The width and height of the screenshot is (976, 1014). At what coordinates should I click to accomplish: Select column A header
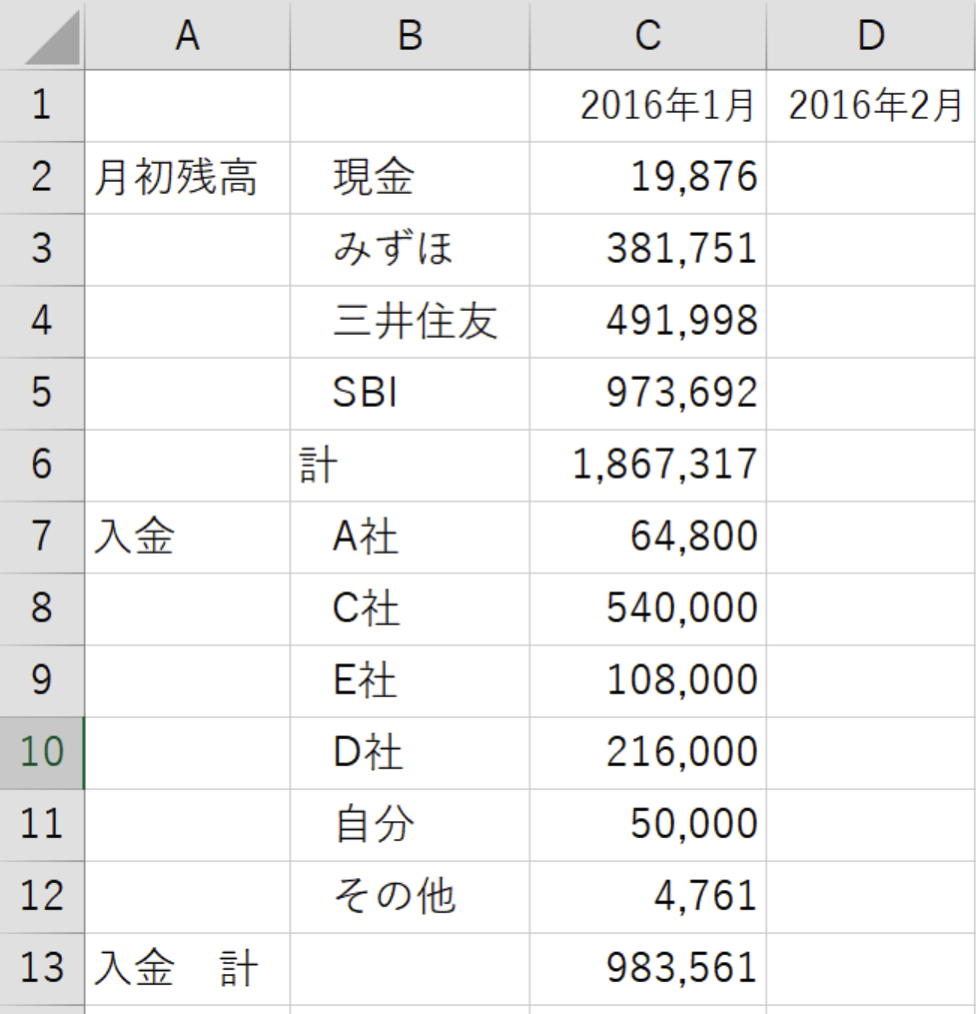tap(188, 35)
